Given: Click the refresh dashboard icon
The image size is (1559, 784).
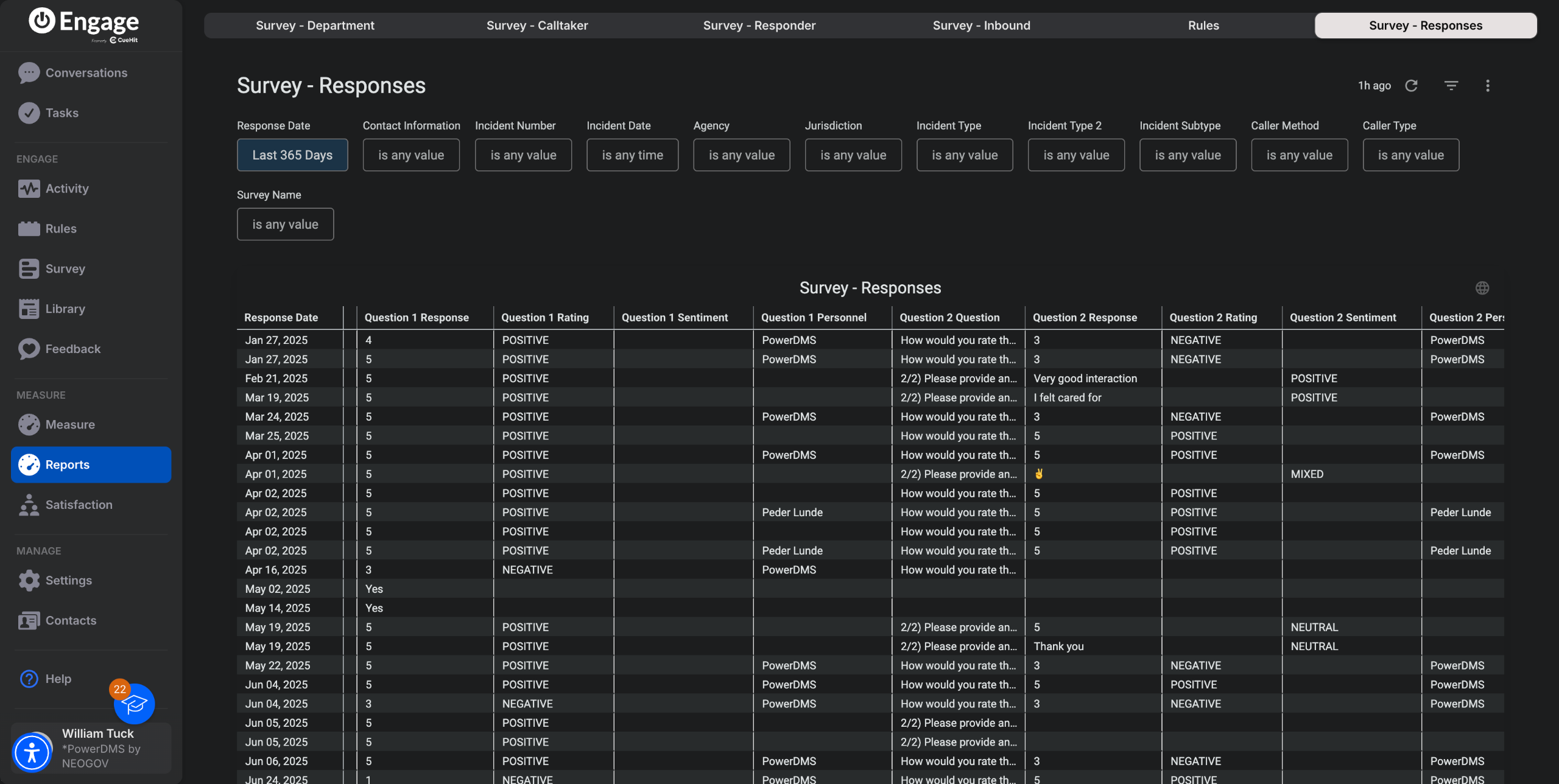Looking at the screenshot, I should pyautogui.click(x=1411, y=86).
